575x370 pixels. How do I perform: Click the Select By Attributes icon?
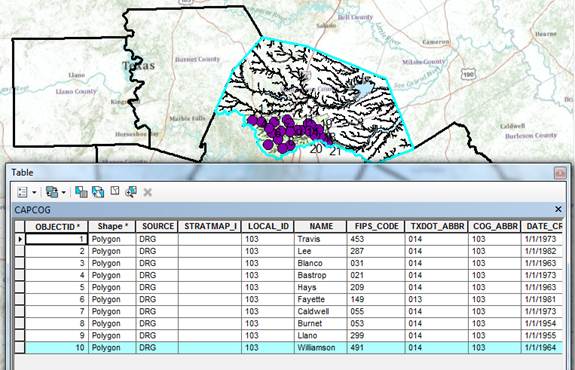81,191
